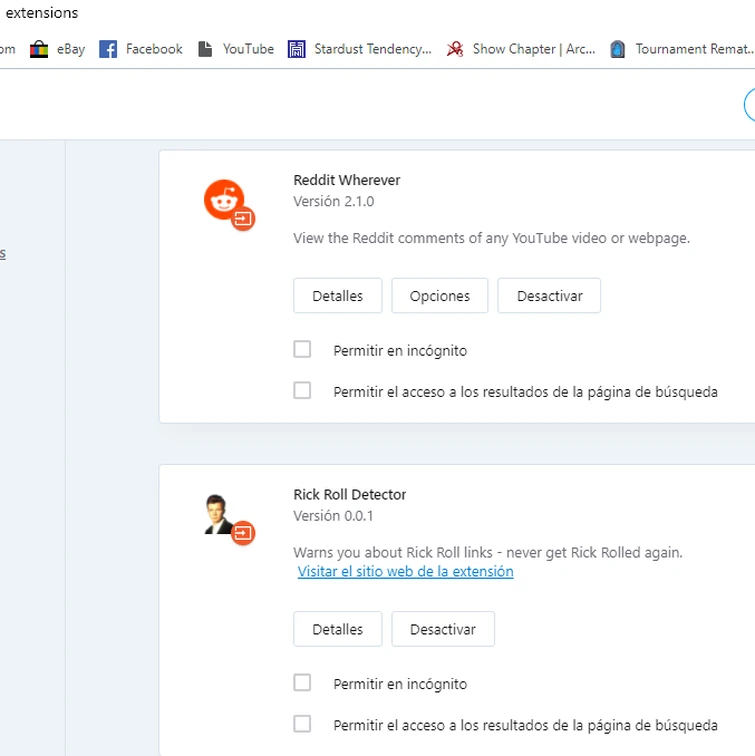This screenshot has width=755, height=756.
Task: Open the Facebook bookmark
Action: click(x=141, y=49)
